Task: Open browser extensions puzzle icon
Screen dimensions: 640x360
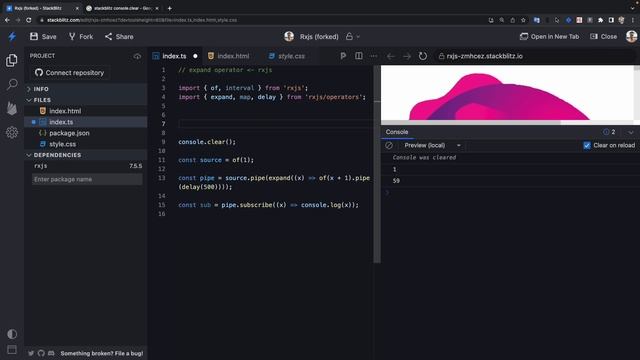Action: tap(600, 20)
